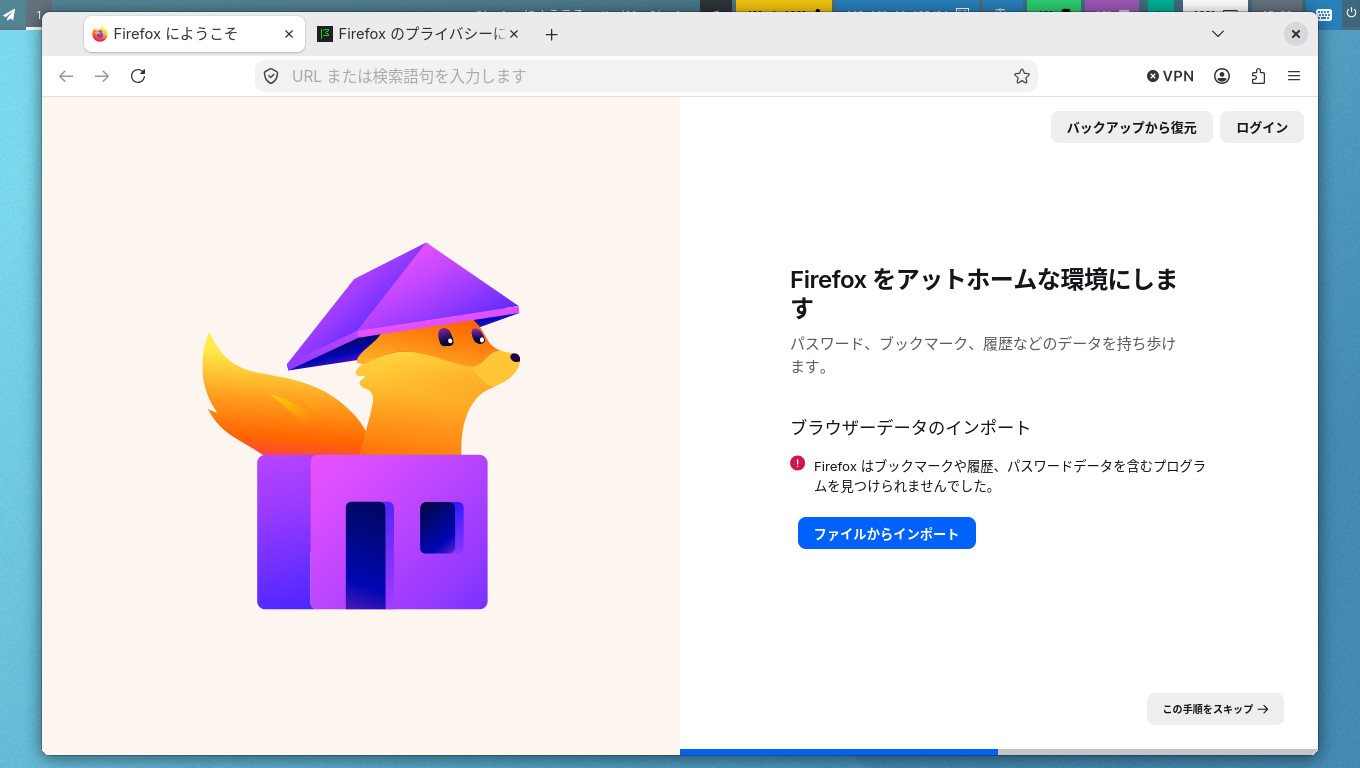Screen dimensions: 1360x768
Task: Open the extensions puzzle icon
Action: (x=1258, y=76)
